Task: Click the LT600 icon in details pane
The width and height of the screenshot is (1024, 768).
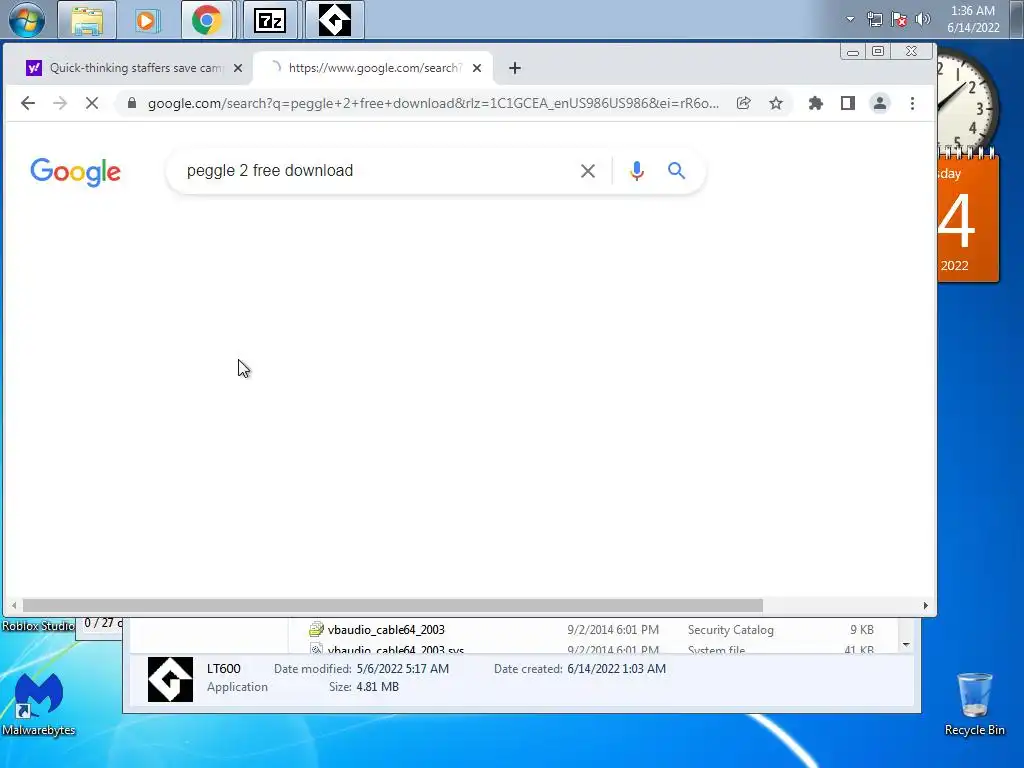Action: [x=170, y=679]
